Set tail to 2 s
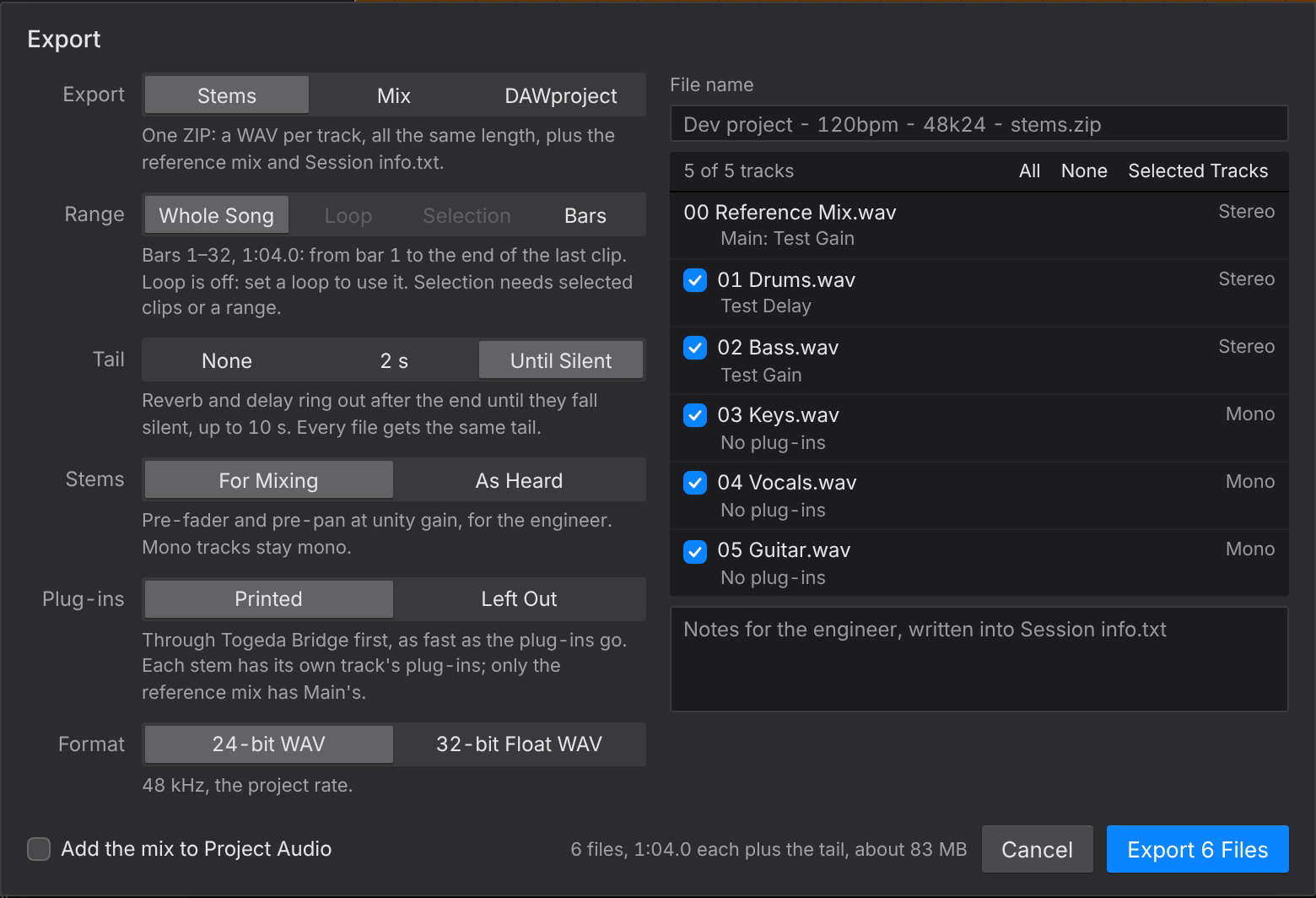Viewport: 1316px width, 898px height. 394,360
